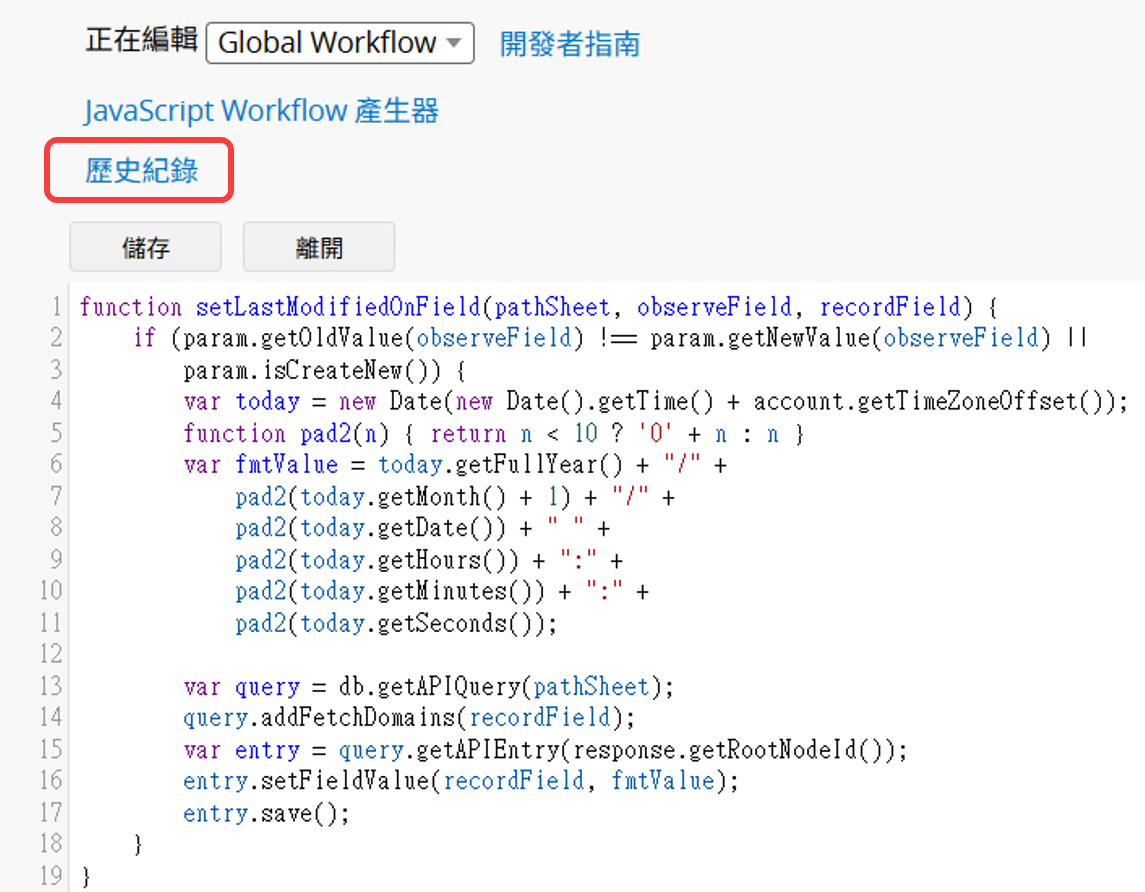The width and height of the screenshot is (1145, 892).
Task: Click line number 1 in the gutter
Action: click(x=56, y=307)
